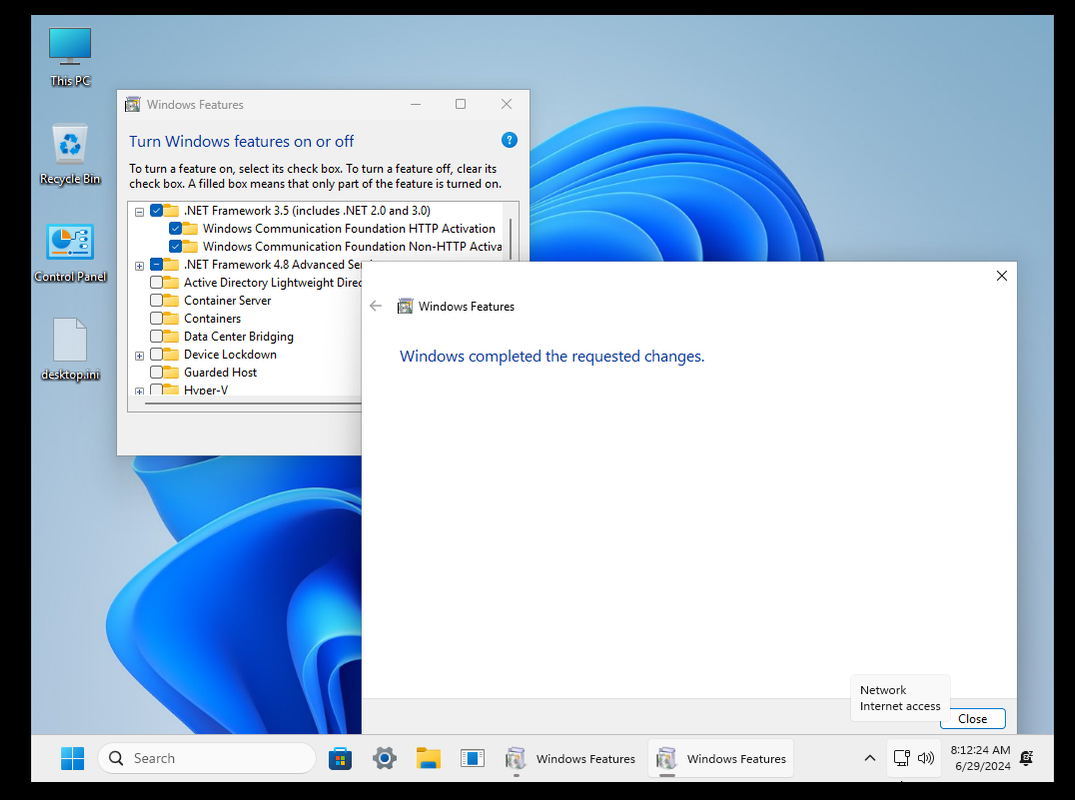Click the folder icon beside Device Lockdown
Image resolution: width=1075 pixels, height=800 pixels.
pos(171,354)
